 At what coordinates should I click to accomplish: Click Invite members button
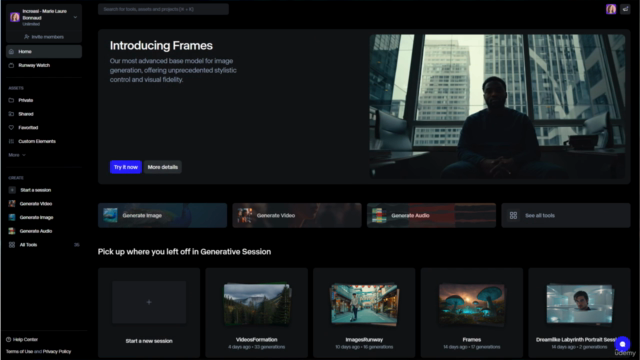(44, 37)
